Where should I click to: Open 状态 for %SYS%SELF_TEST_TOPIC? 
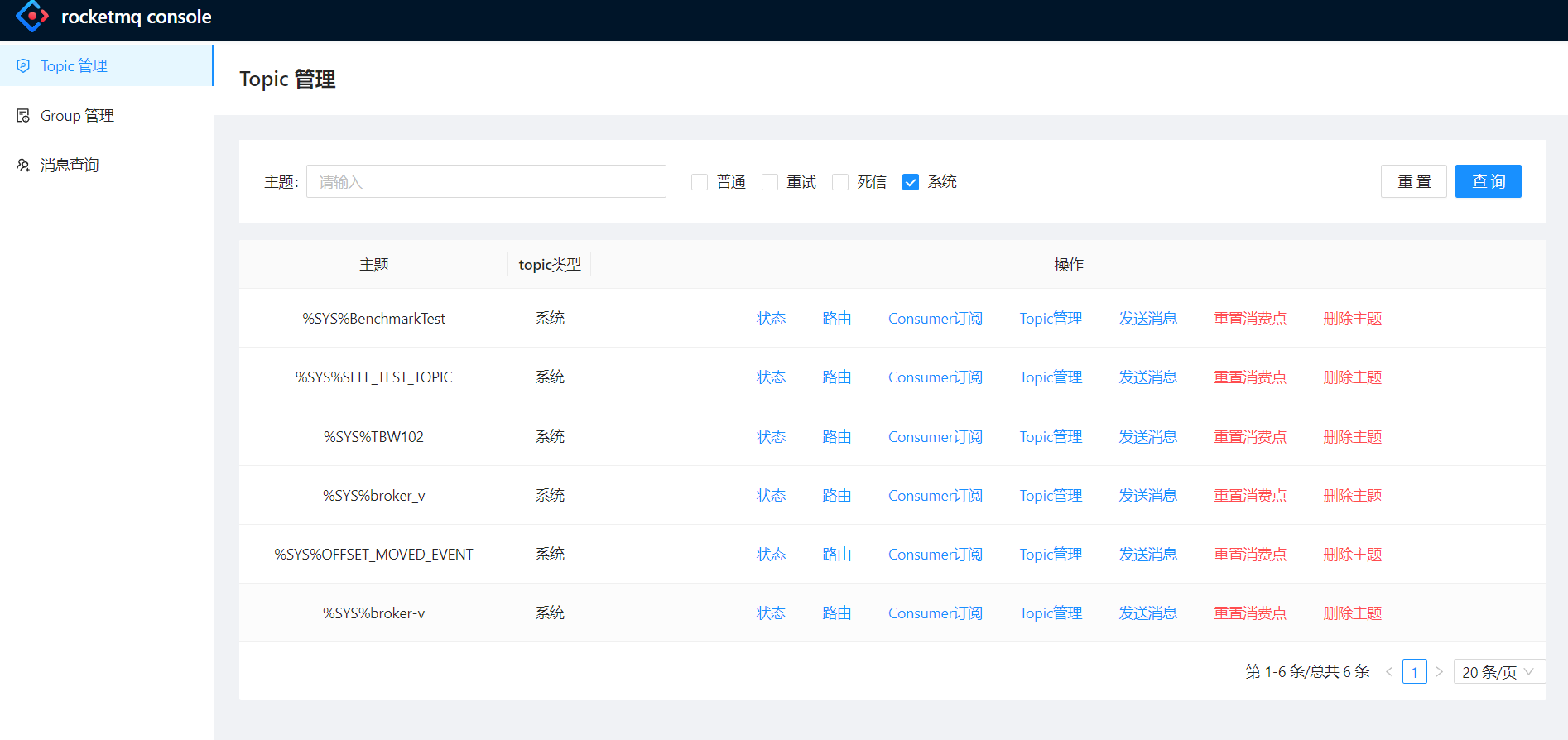(771, 377)
